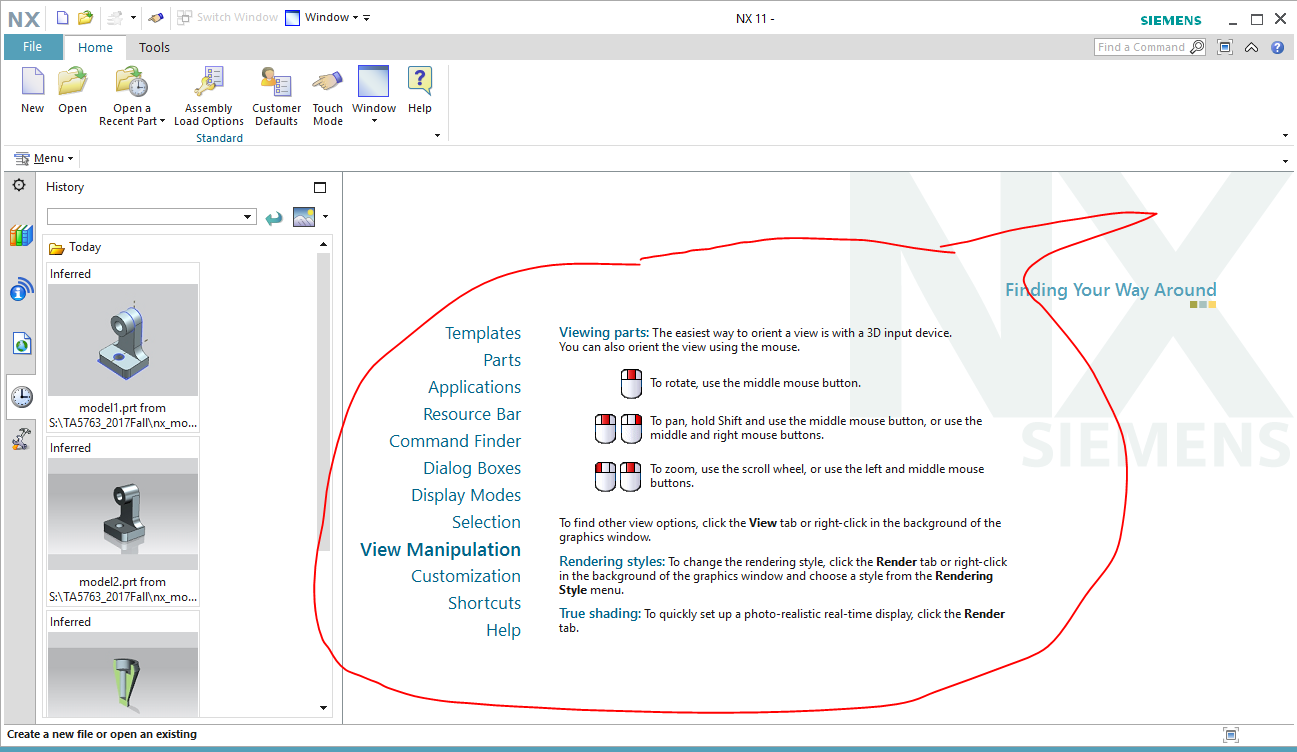The width and height of the screenshot is (1297, 752).
Task: Open the model1.prt thumbnail in History
Action: pyautogui.click(x=123, y=339)
